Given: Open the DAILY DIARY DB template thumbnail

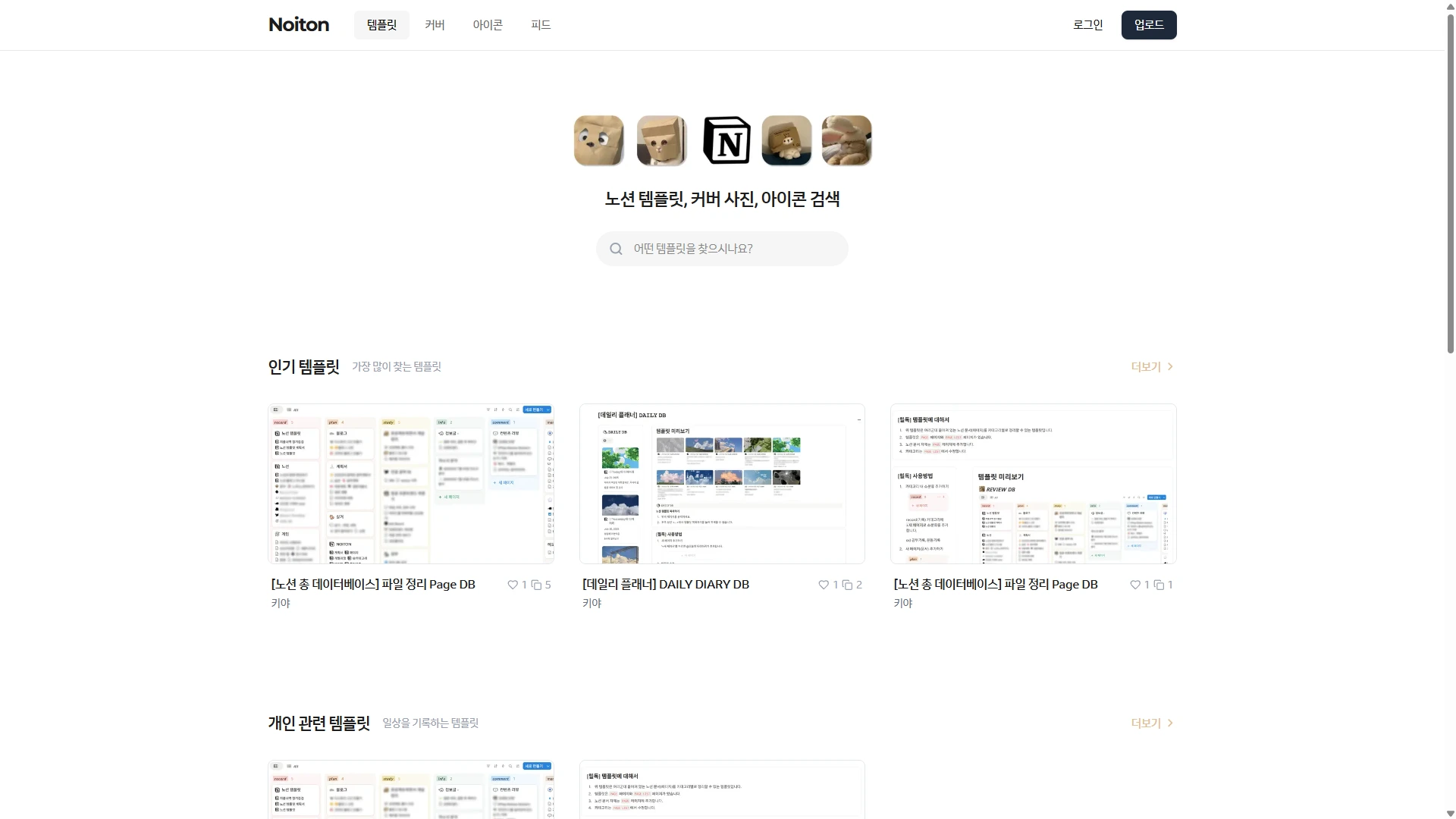Looking at the screenshot, I should point(722,484).
